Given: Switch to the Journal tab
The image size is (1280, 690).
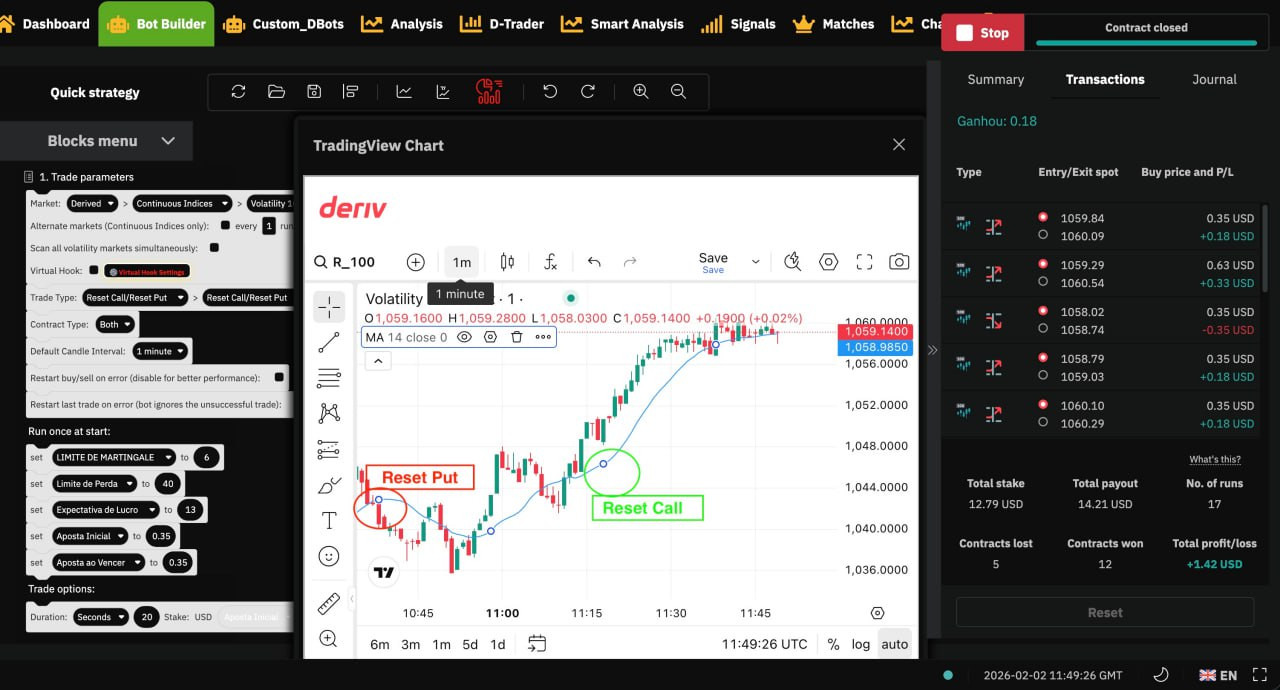Looking at the screenshot, I should (x=1214, y=79).
